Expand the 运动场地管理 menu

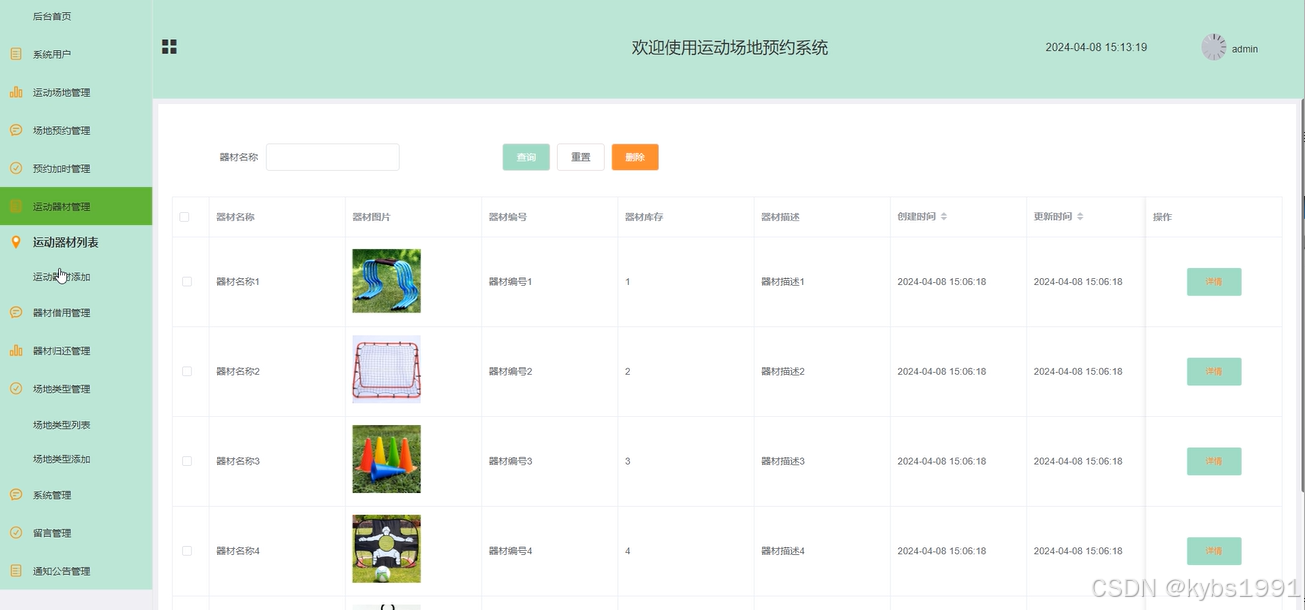pyautogui.click(x=76, y=92)
